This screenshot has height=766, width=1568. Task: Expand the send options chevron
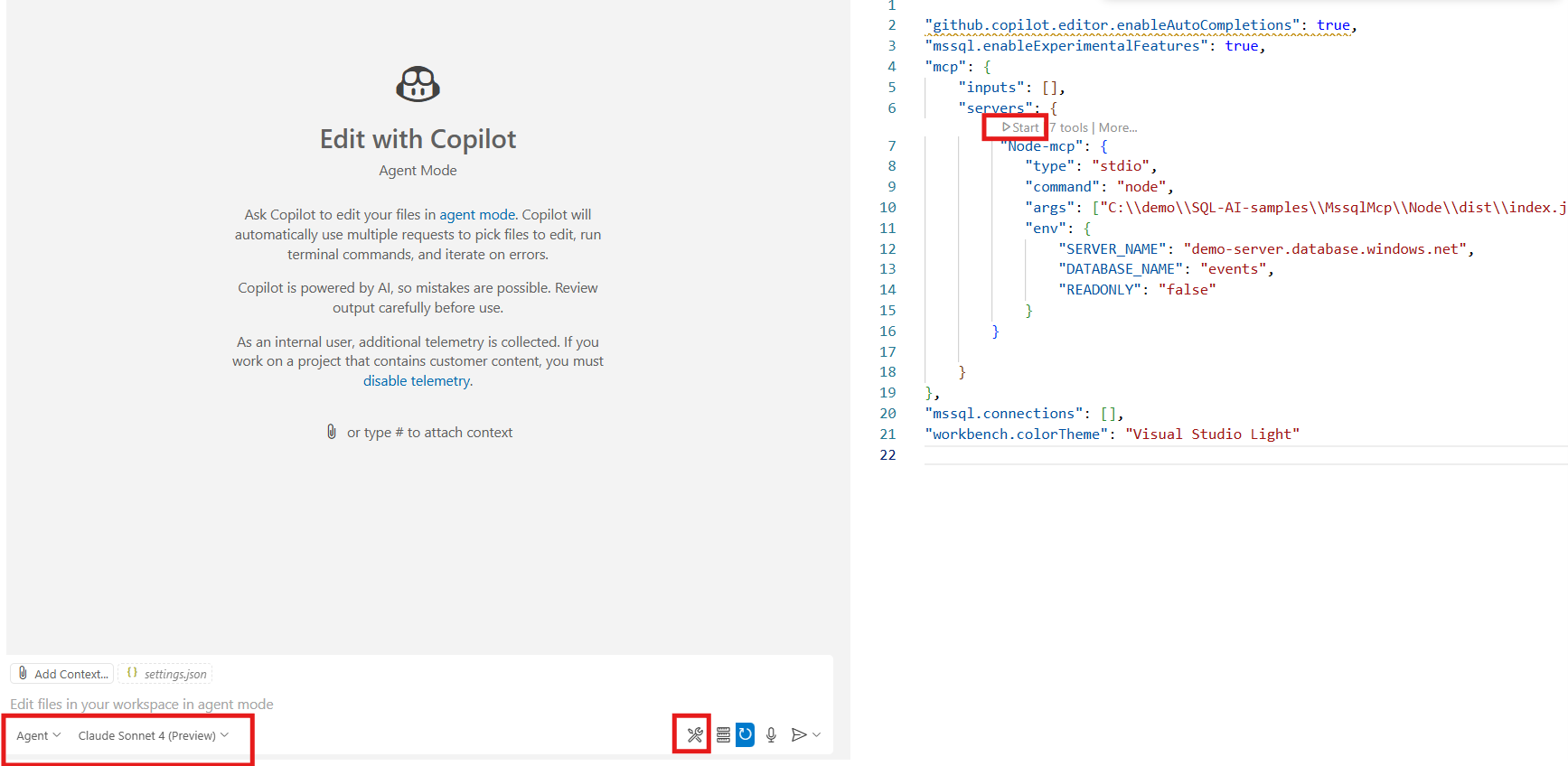pyautogui.click(x=817, y=734)
